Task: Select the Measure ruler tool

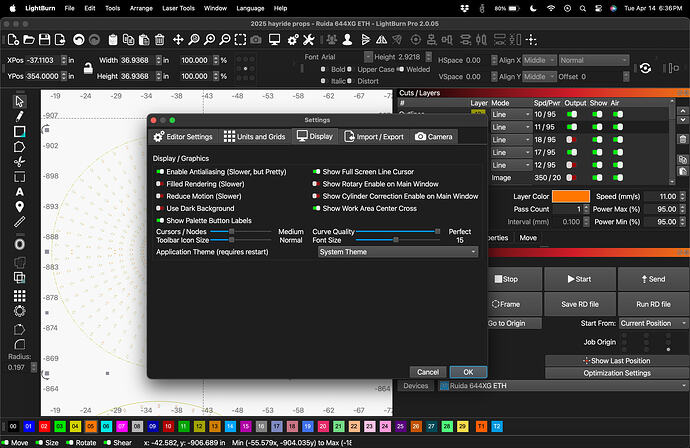Action: tap(19, 222)
